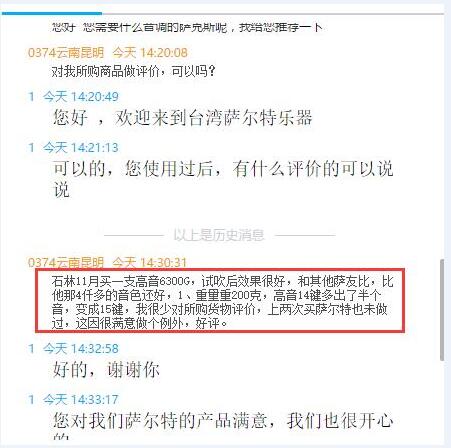
Task: Click the timestamp 今天 14:33:17
Action: (81, 399)
